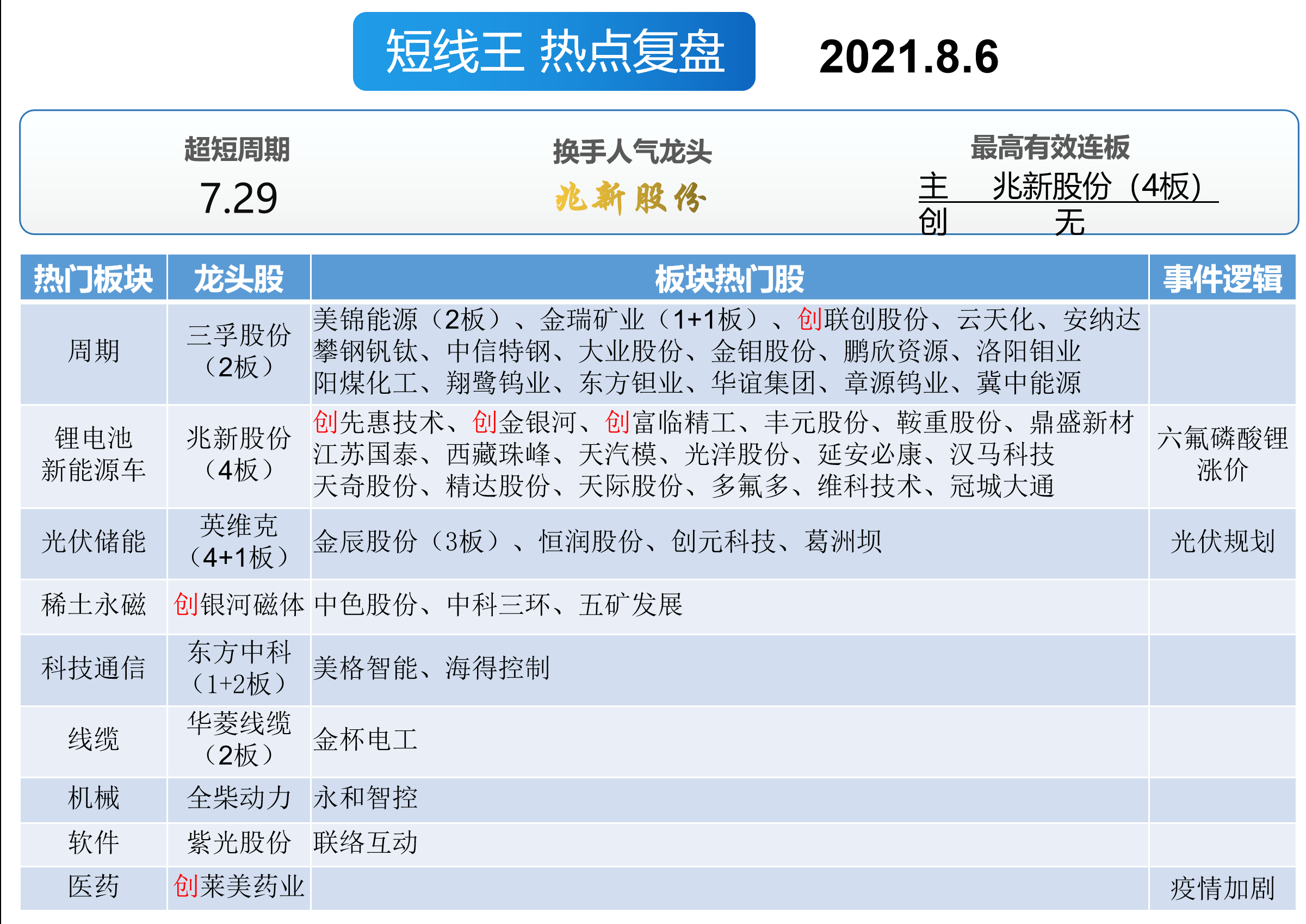Click 金杯电工 stock name
The image size is (1306, 924).
click(366, 740)
